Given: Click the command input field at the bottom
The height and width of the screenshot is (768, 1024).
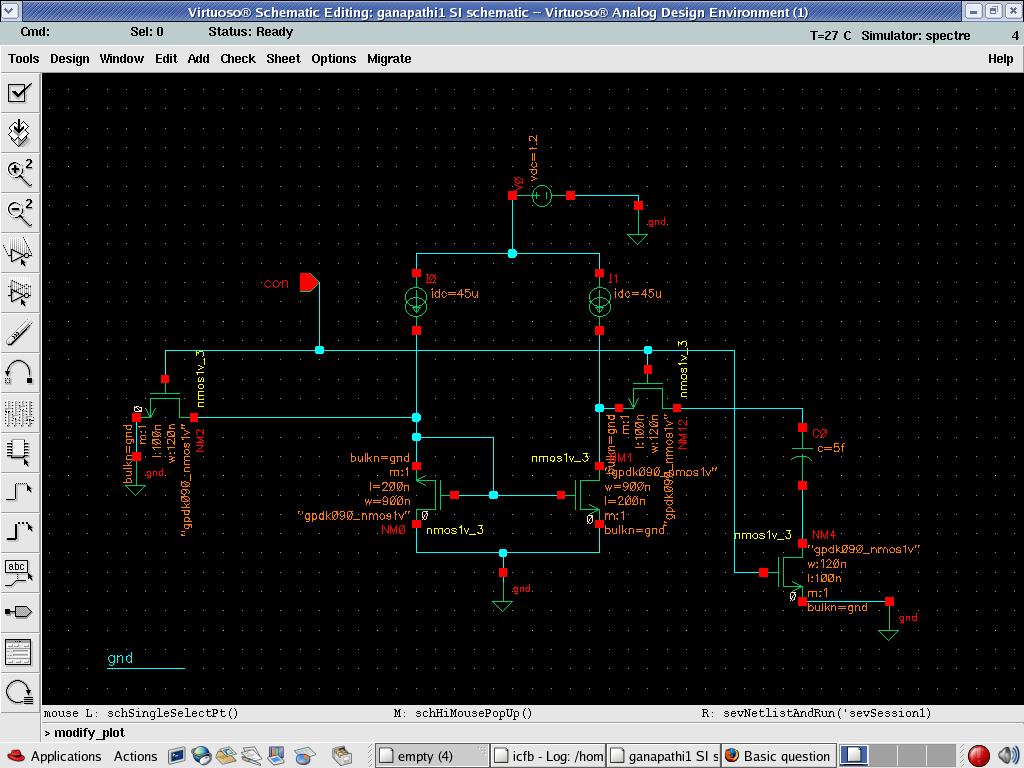Looking at the screenshot, I should coord(500,733).
